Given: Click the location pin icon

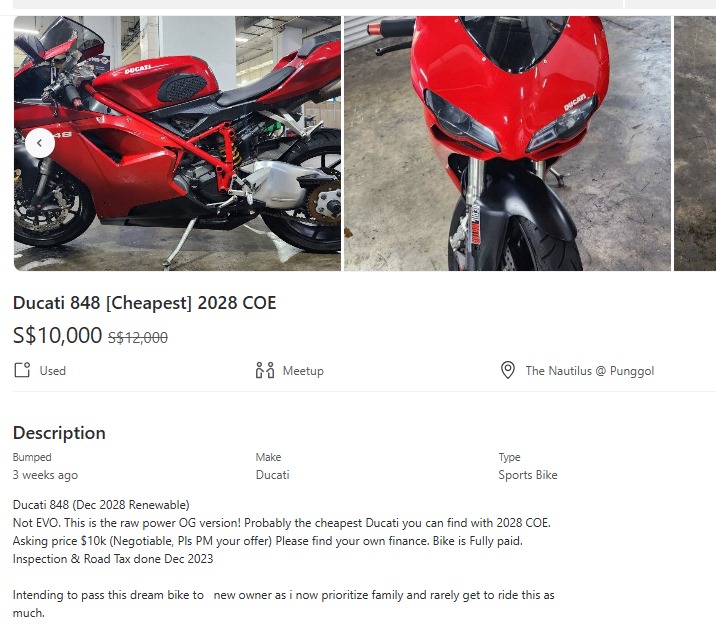Looking at the screenshot, I should coord(508,370).
